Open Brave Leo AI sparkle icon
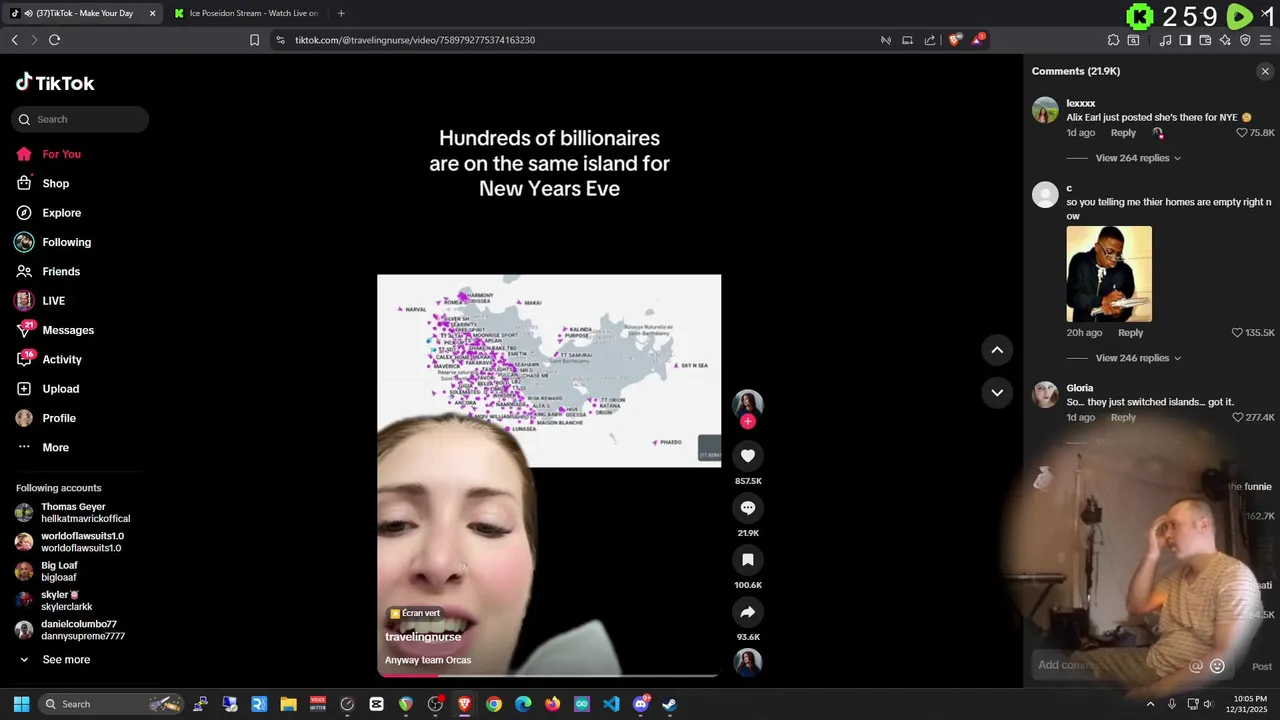Screen dimensions: 1280x720 pos(1225,40)
